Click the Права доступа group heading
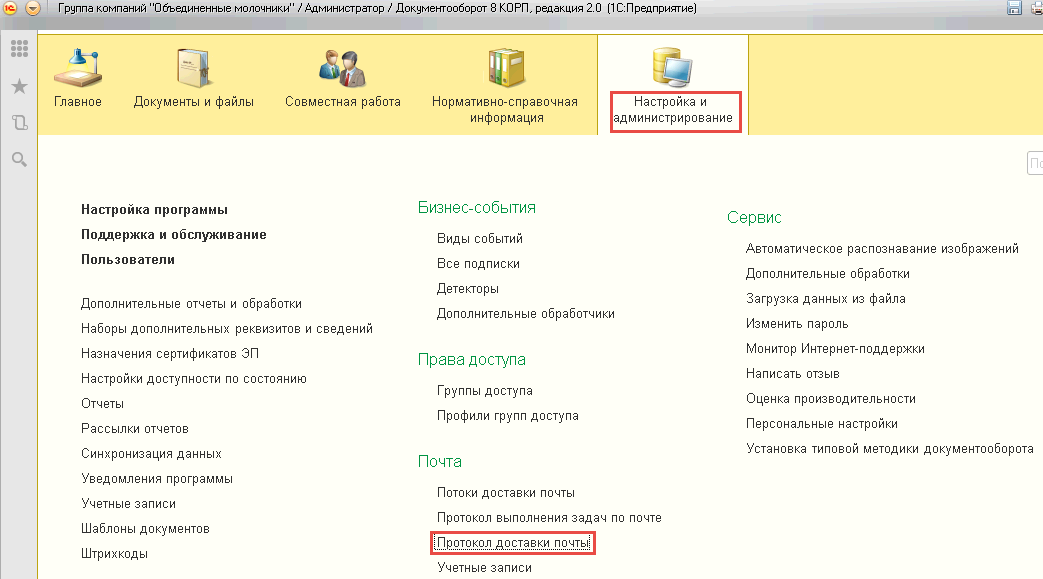This screenshot has height=579, width=1043. click(472, 359)
